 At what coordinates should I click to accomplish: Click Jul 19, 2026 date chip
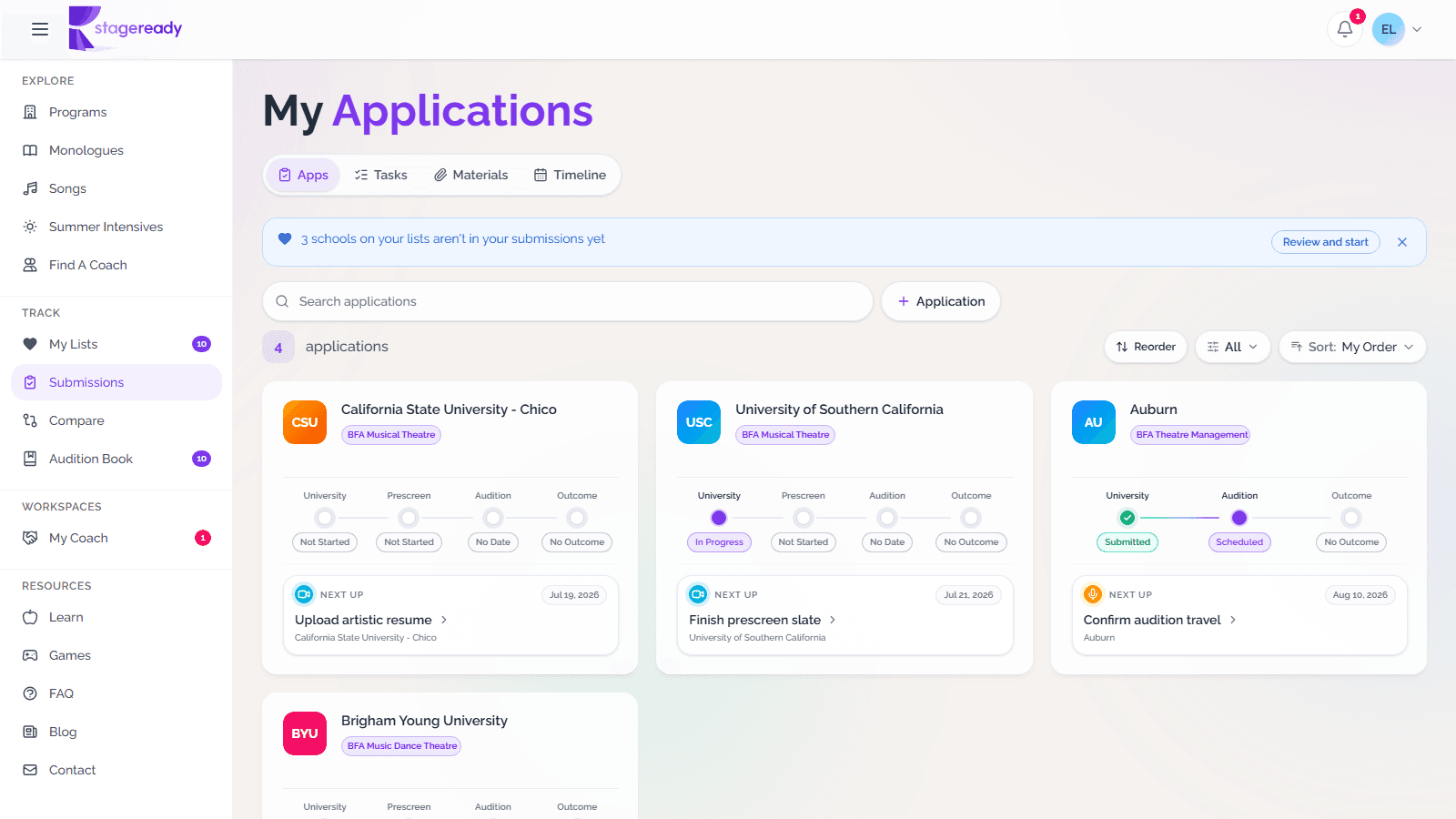574,595
